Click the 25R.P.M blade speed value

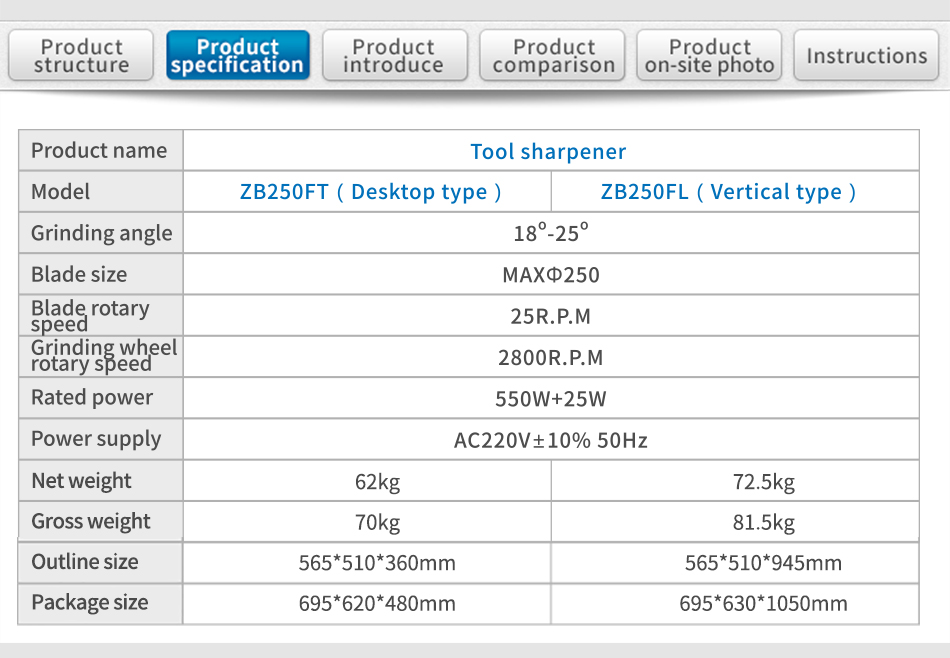tap(551, 316)
